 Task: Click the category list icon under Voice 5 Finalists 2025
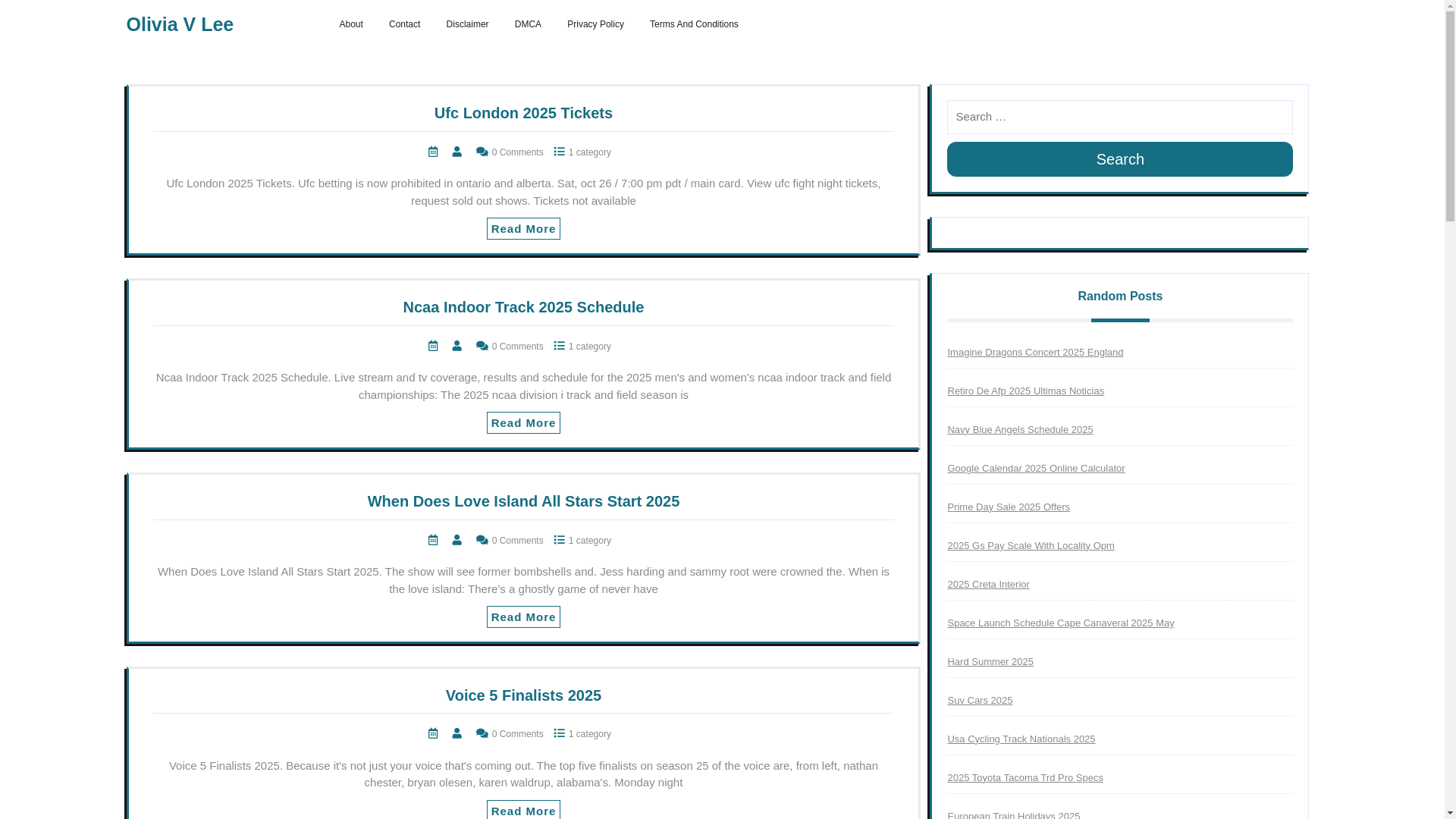(560, 733)
